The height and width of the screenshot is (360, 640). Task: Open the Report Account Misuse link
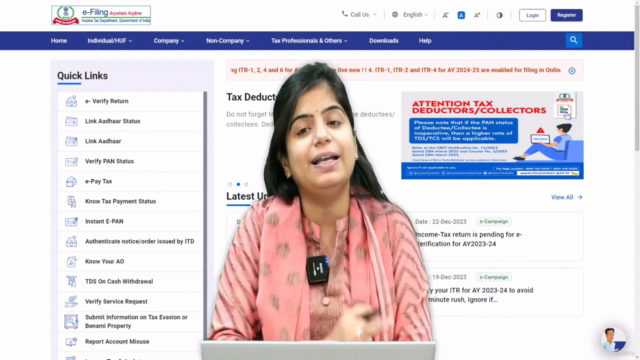(x=117, y=342)
